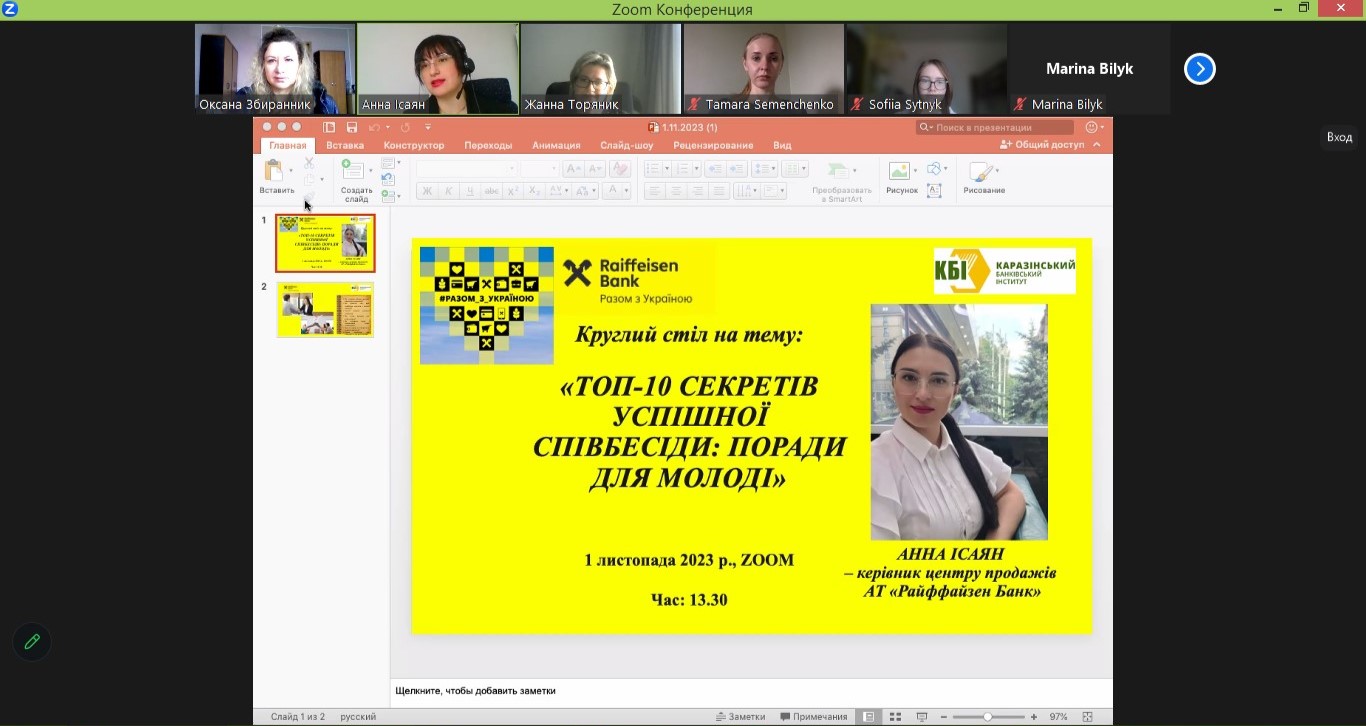The width and height of the screenshot is (1366, 726).
Task: Open the Слайд-шоу ribbon tab
Action: point(627,145)
